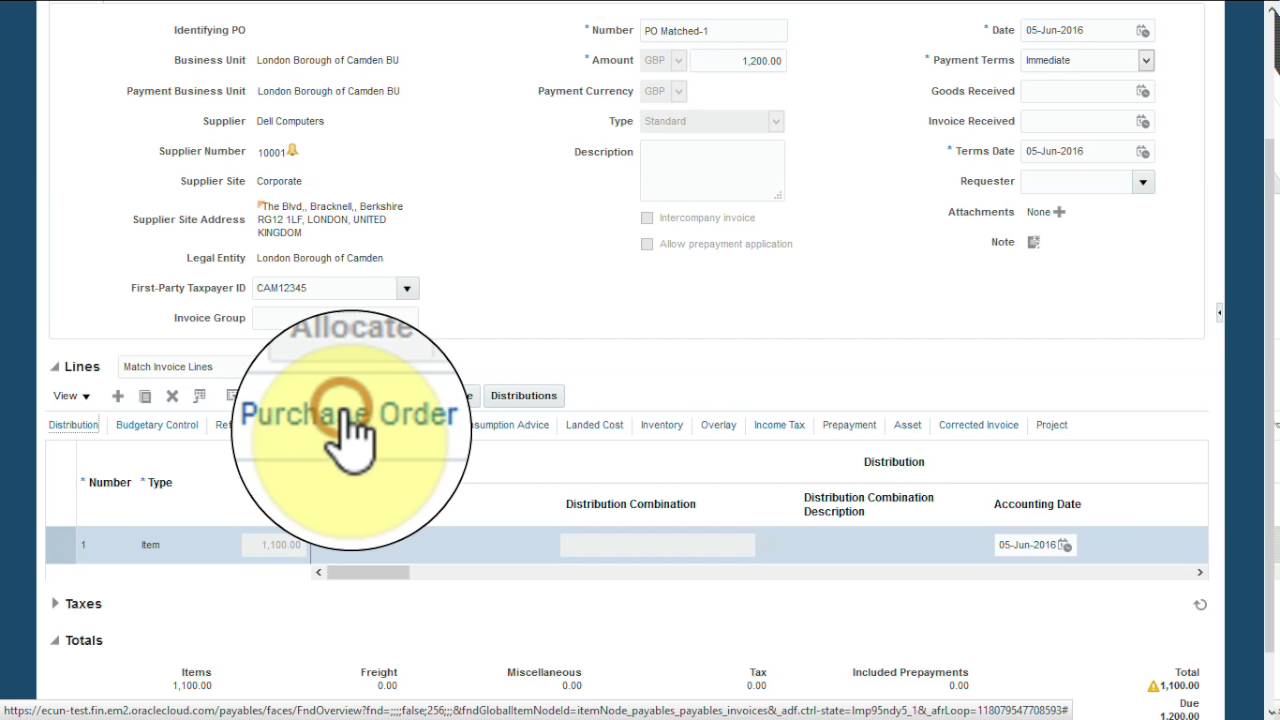The height and width of the screenshot is (720, 1280).
Task: Click the Supplier Site value Corporate
Action: tap(279, 182)
